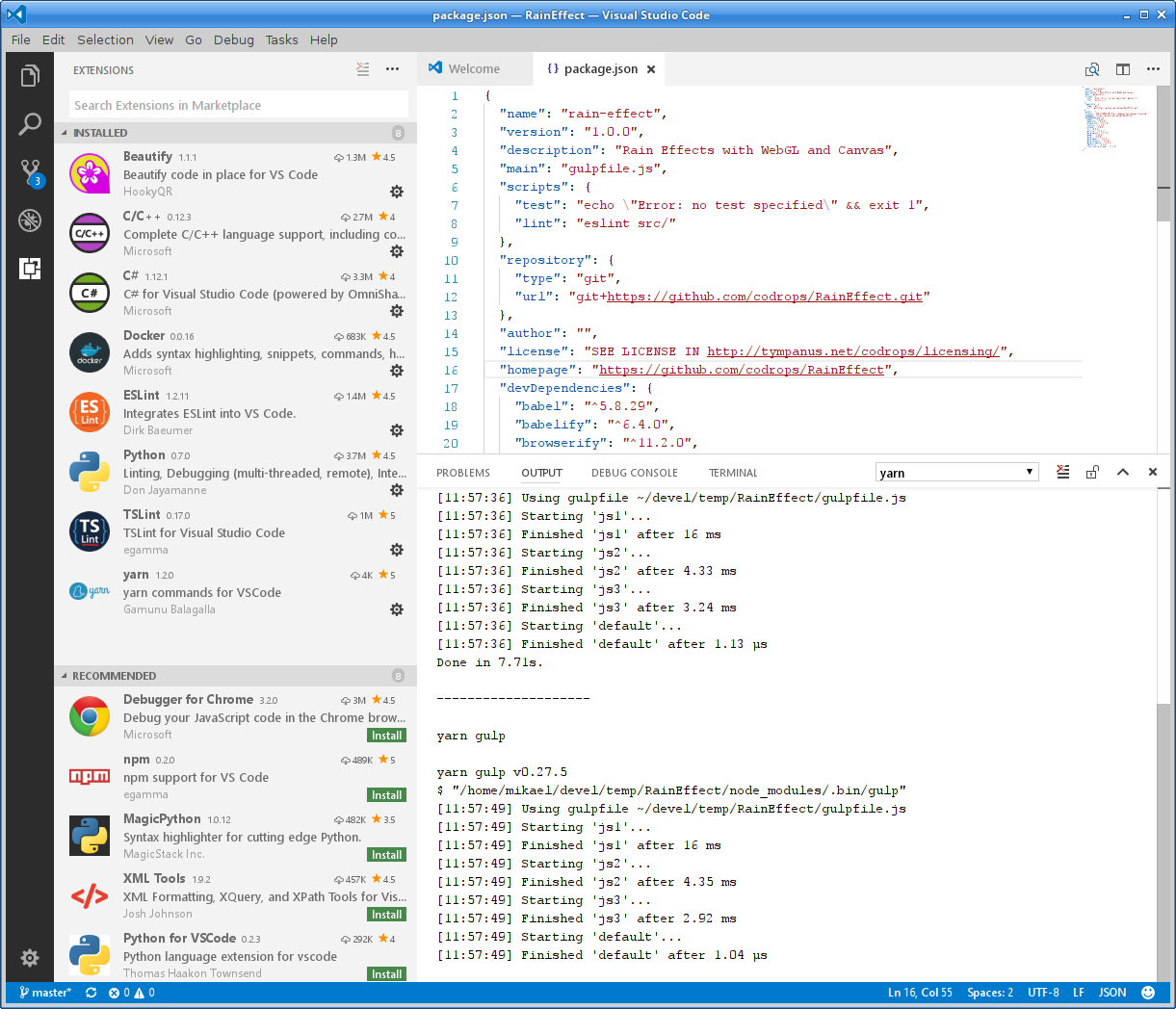Click the Search Extensions in Marketplace field
The width and height of the screenshot is (1176, 1009).
click(x=239, y=105)
